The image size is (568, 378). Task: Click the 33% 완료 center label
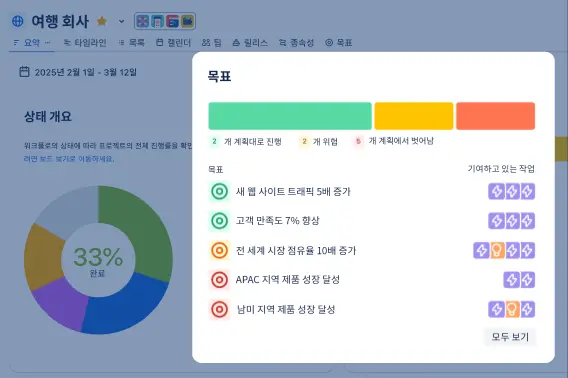(98, 261)
